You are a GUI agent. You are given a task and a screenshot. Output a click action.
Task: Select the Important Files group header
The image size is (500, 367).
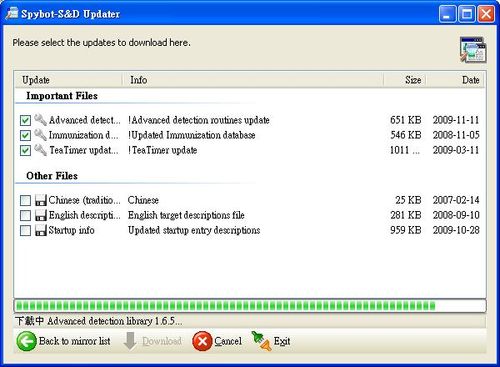(62, 96)
